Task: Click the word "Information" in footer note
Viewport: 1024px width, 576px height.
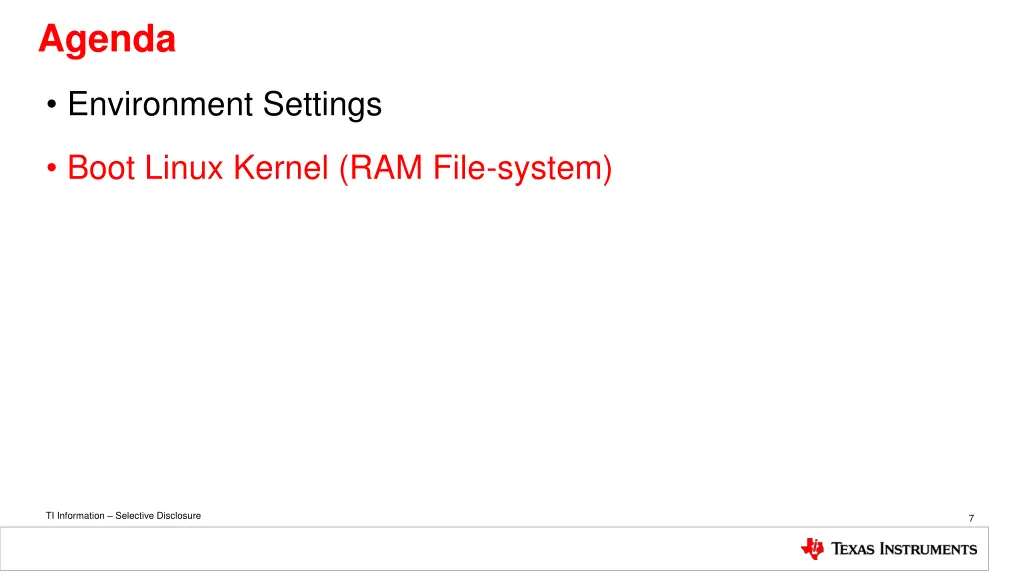Action: pos(80,515)
